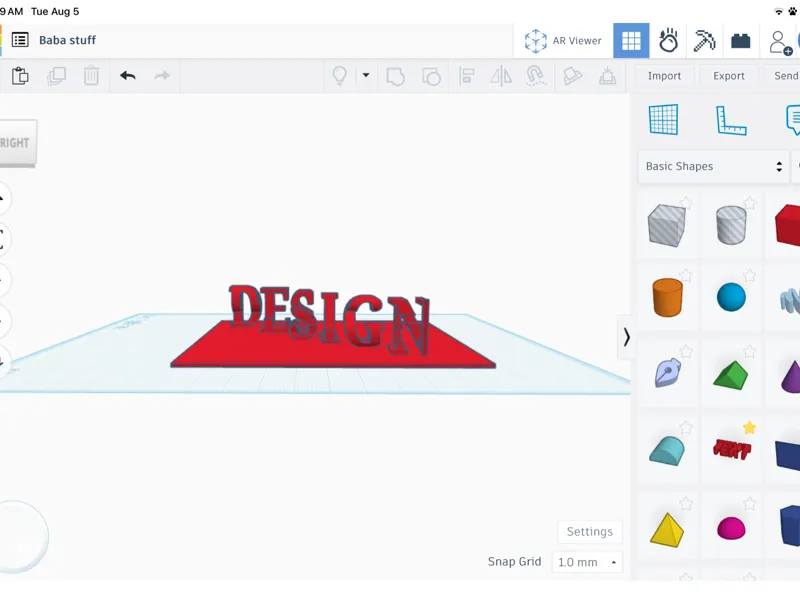800x600 pixels.
Task: Favorite the Cylinder hole shape star
Action: coord(749,203)
